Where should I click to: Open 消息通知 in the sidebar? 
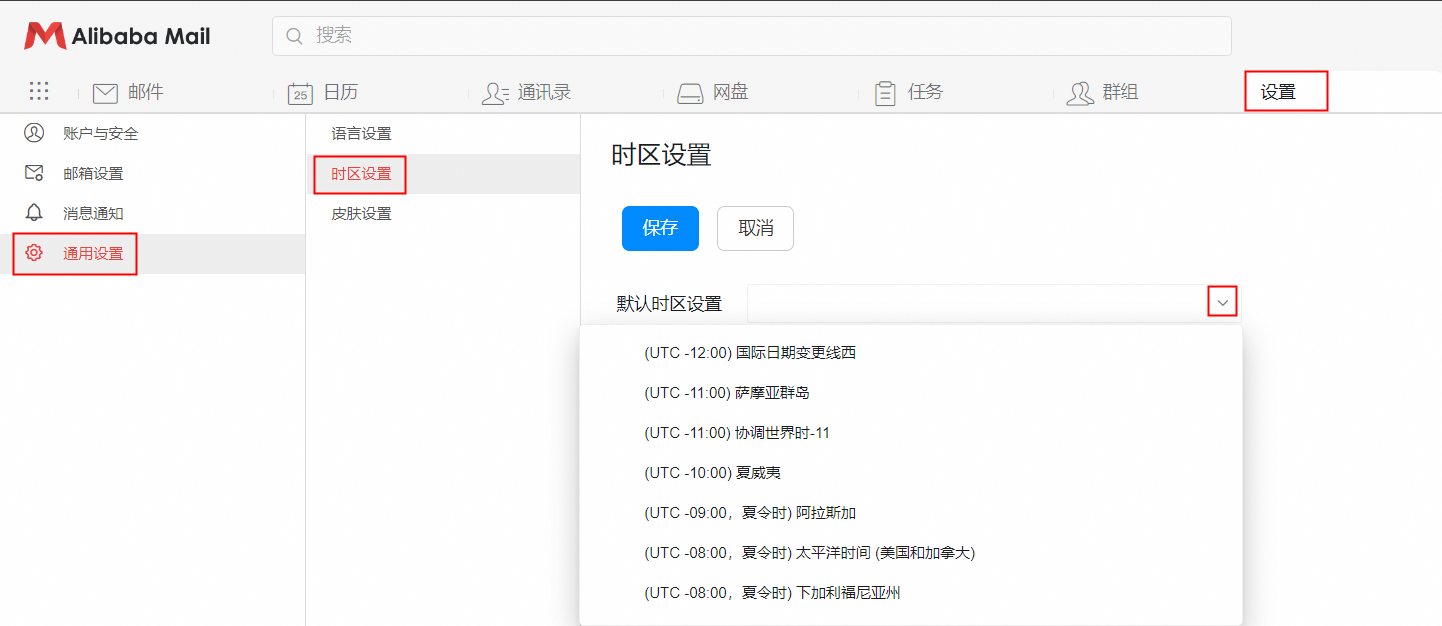(93, 213)
